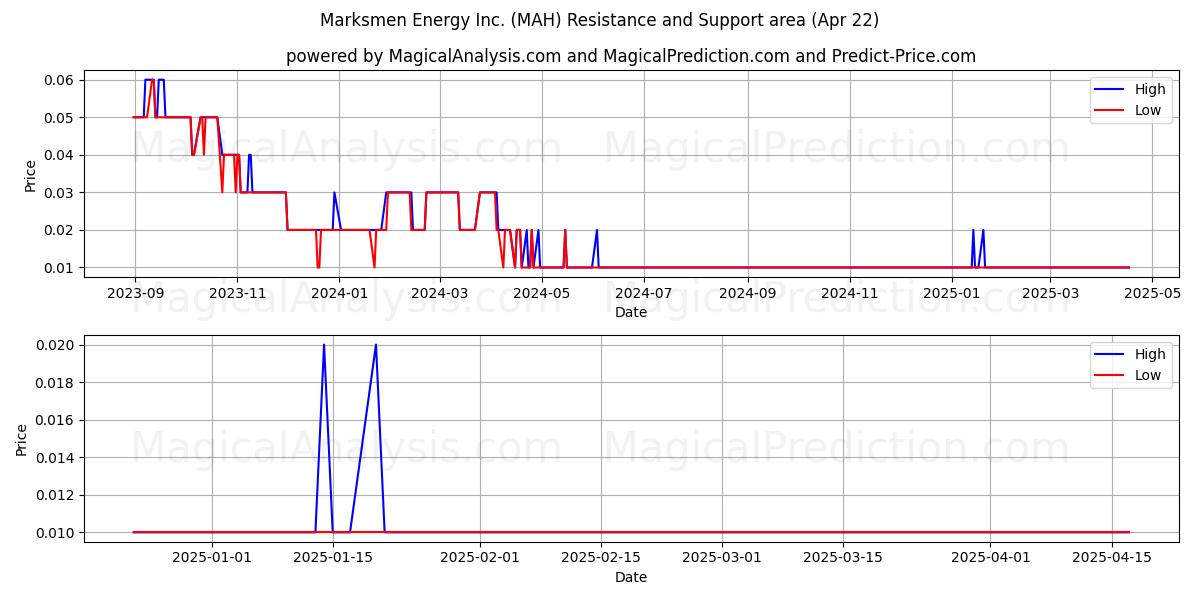
Task: Select the 2025-01 tick on the upper chart
Action: (x=951, y=294)
